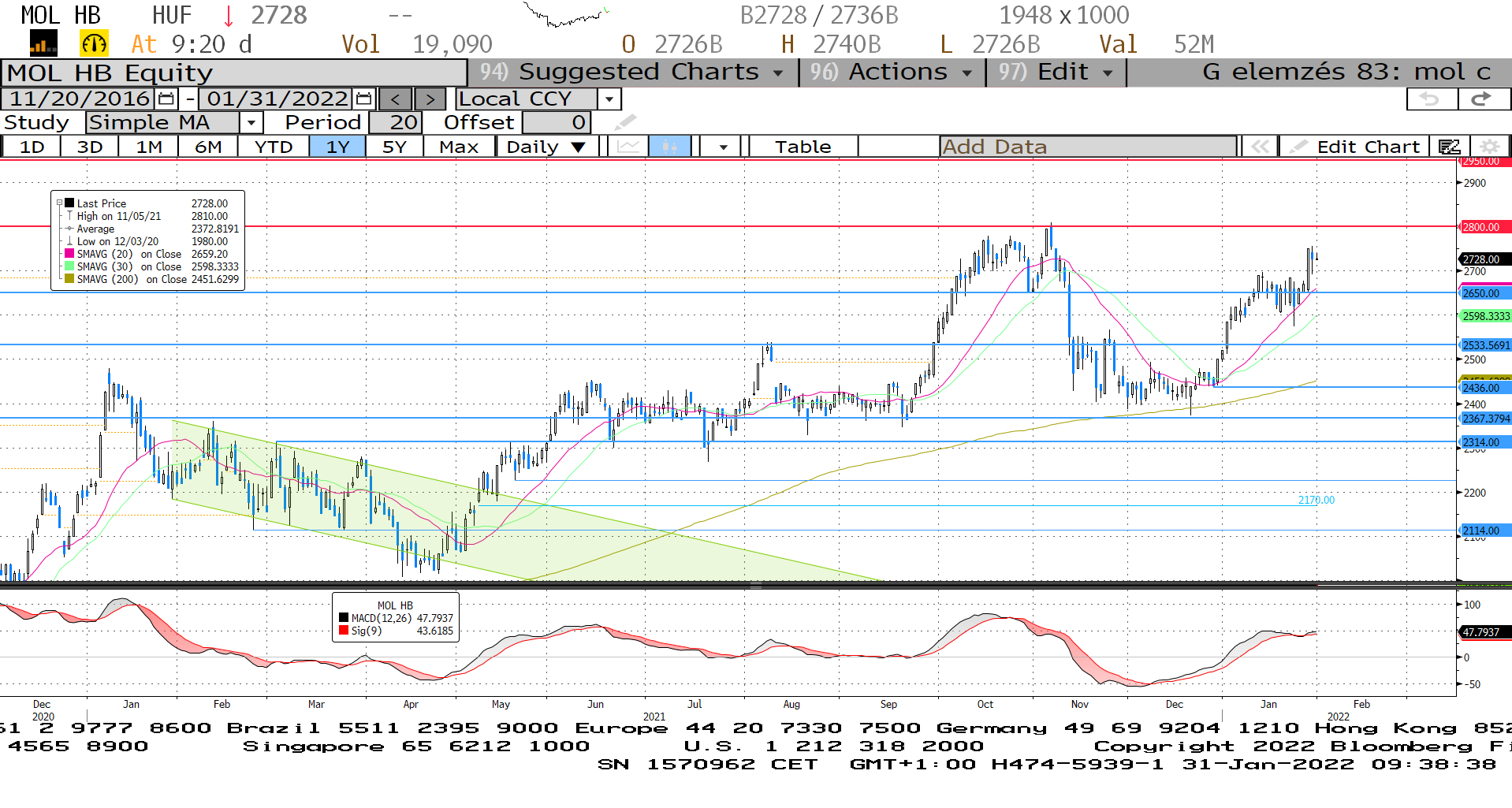
Task: Open chart settings gear
Action: point(1489,147)
